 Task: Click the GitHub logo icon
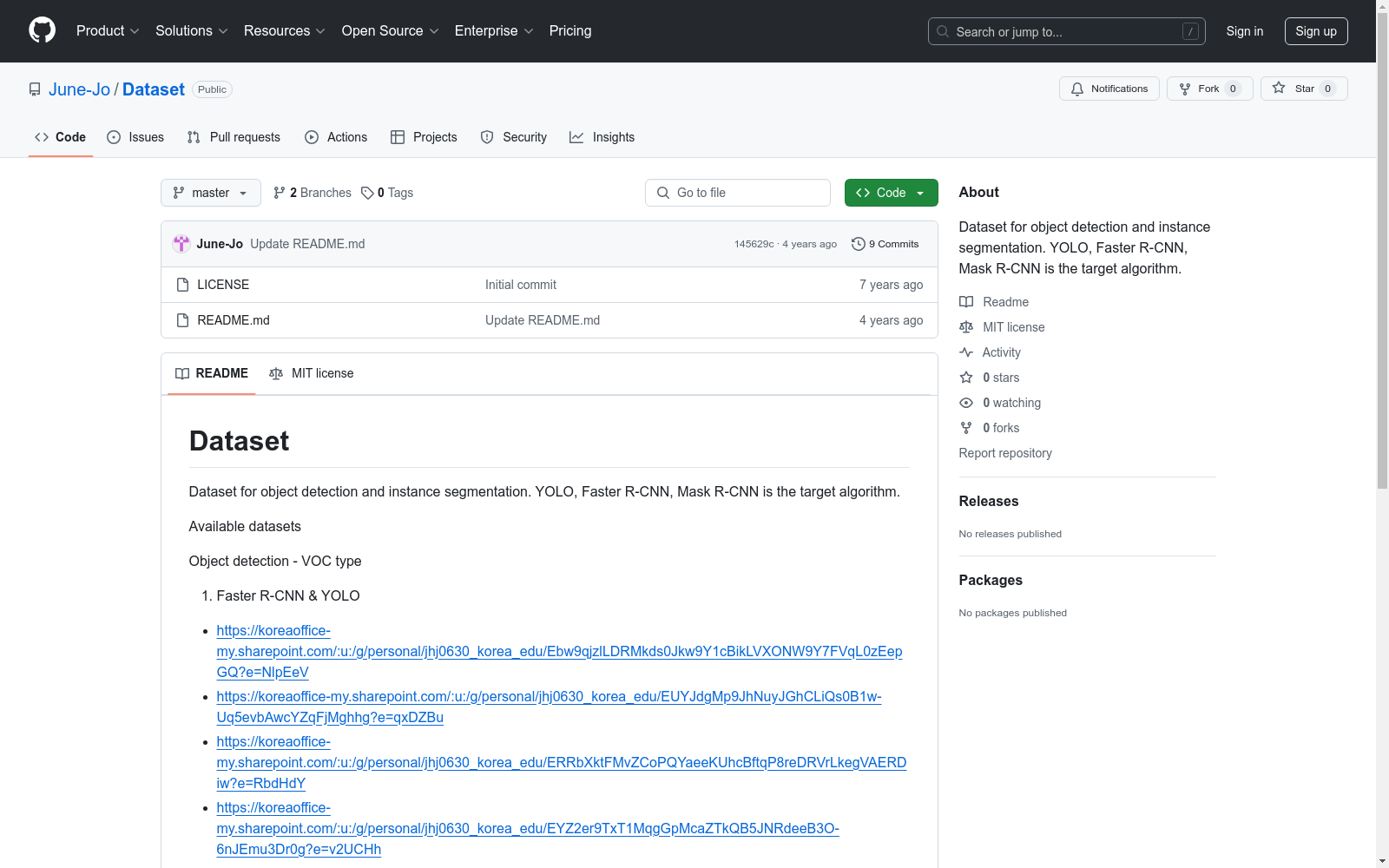(42, 30)
